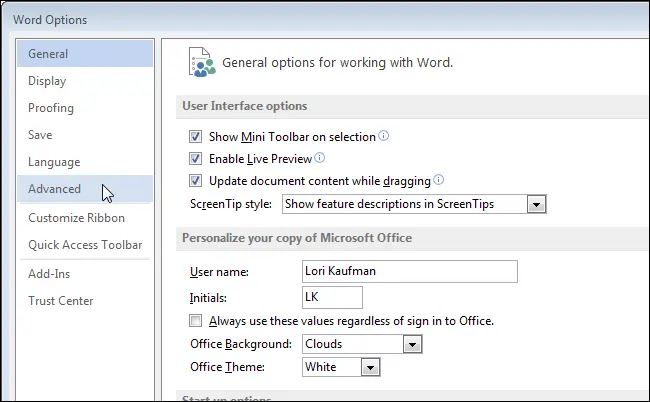
Task: Open the Office Theme dropdown
Action: 371,367
